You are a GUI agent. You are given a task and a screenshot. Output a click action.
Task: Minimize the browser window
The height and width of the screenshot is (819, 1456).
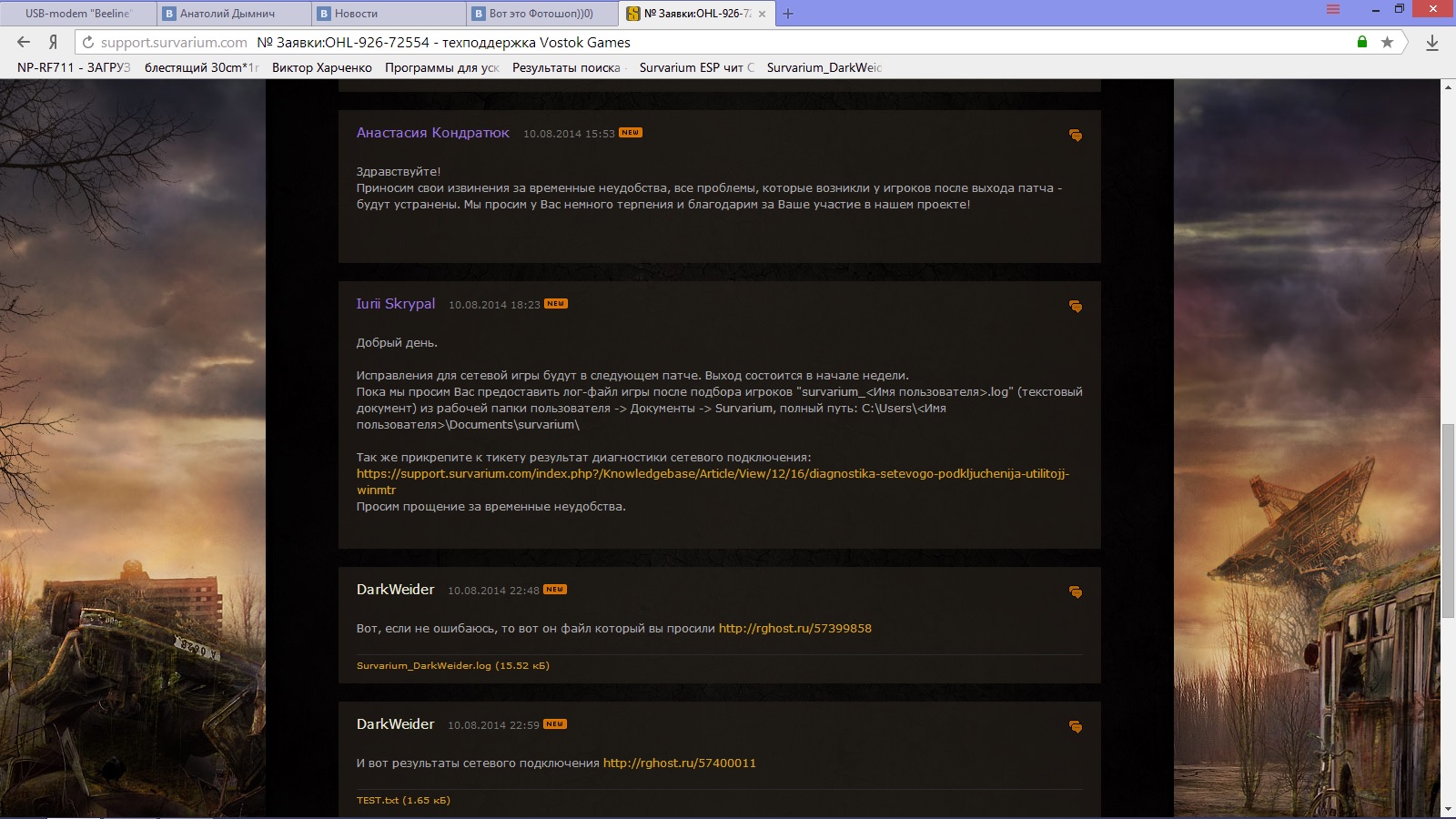click(1376, 9)
